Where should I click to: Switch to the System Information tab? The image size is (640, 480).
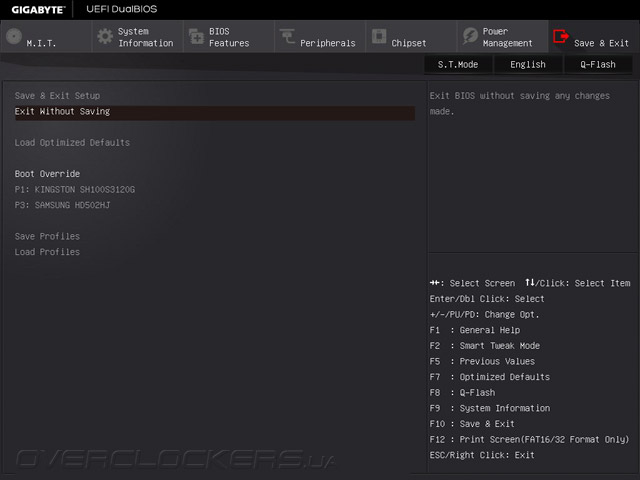[x=138, y=36]
